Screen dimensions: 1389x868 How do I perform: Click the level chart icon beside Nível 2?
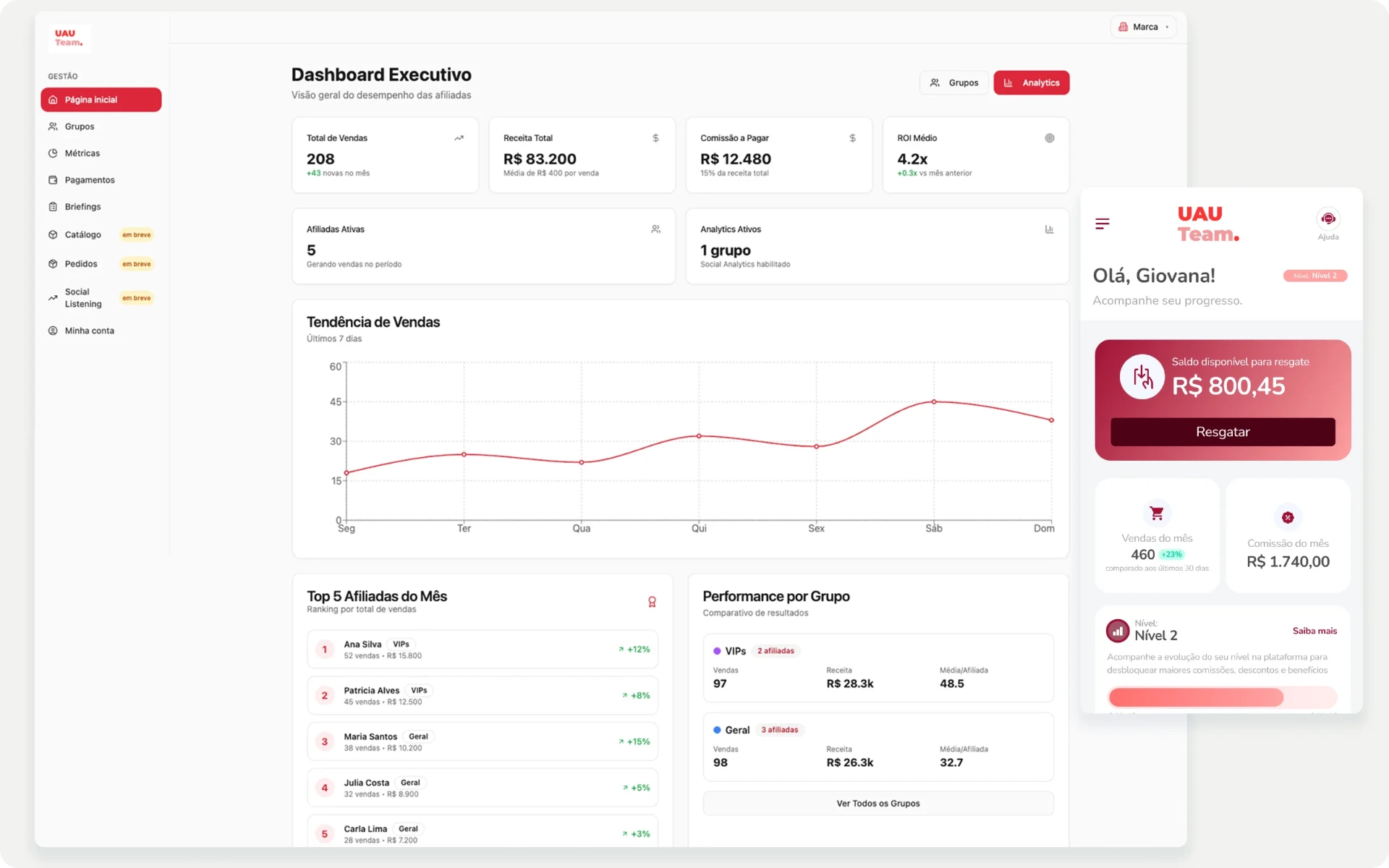coord(1118,631)
